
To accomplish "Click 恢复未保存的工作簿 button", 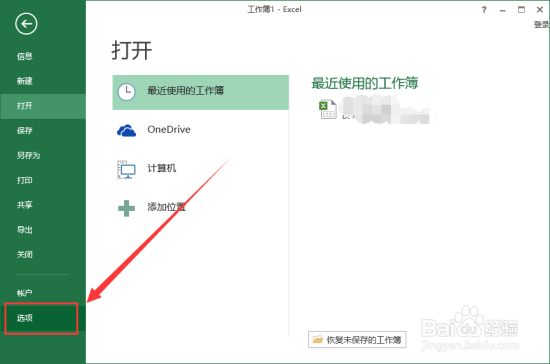I will pyautogui.click(x=357, y=339).
